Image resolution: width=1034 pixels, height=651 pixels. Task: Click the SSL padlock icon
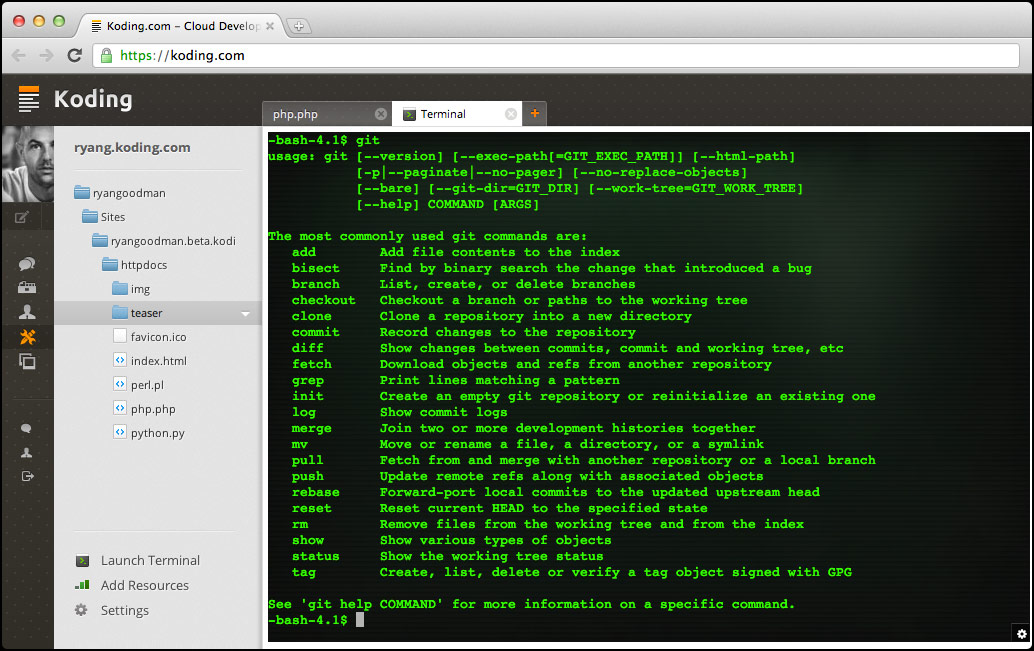pos(106,55)
